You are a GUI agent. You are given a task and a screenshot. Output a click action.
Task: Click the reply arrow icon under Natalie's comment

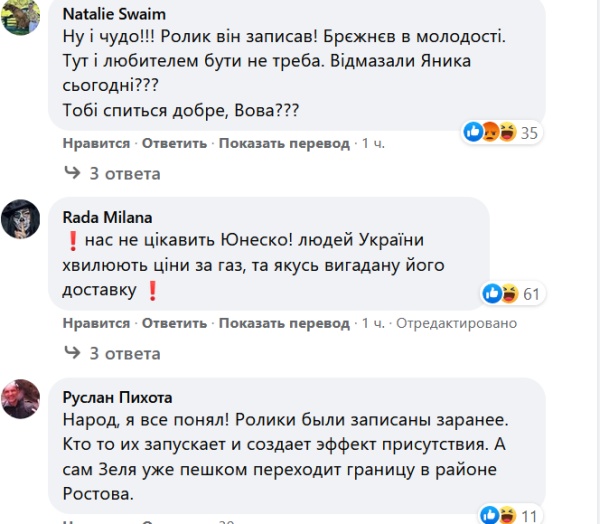pos(72,174)
